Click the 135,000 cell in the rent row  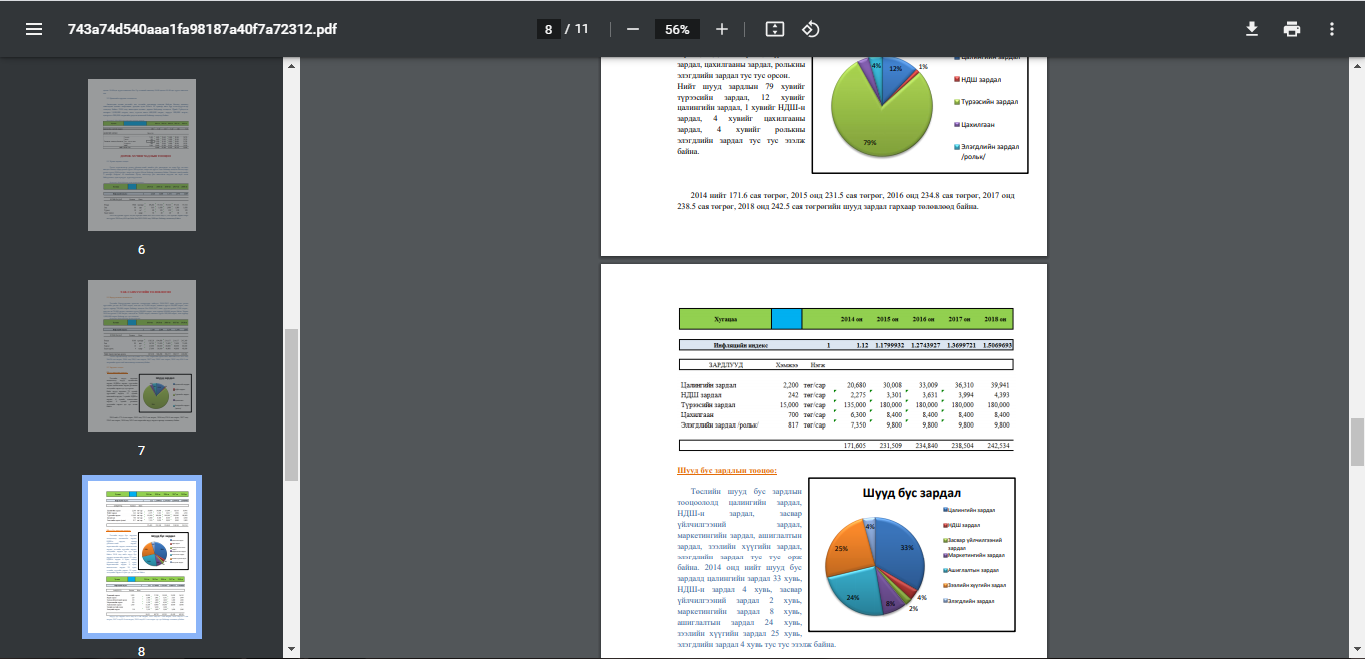(854, 404)
